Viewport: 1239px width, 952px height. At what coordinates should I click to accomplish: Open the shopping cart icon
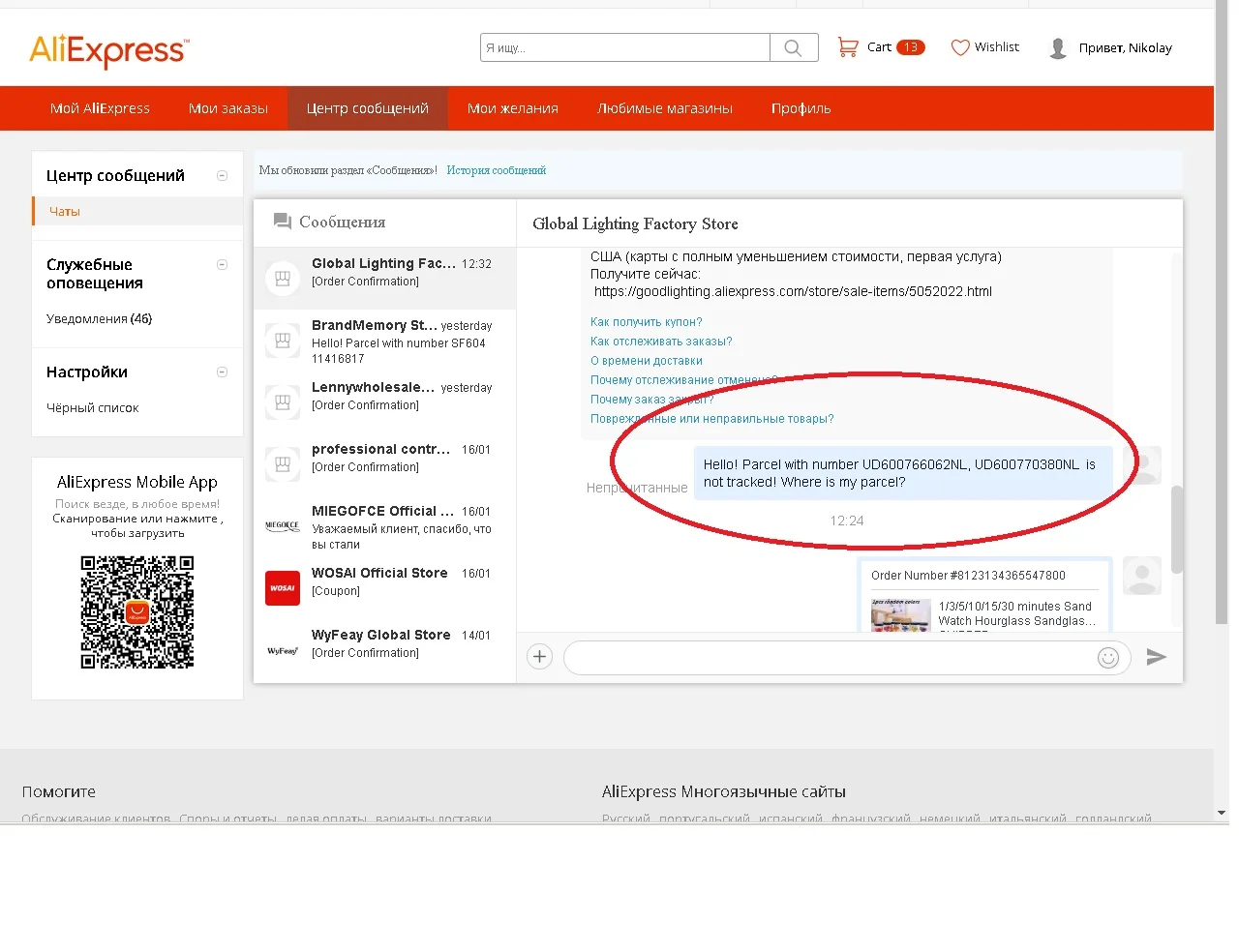[848, 47]
